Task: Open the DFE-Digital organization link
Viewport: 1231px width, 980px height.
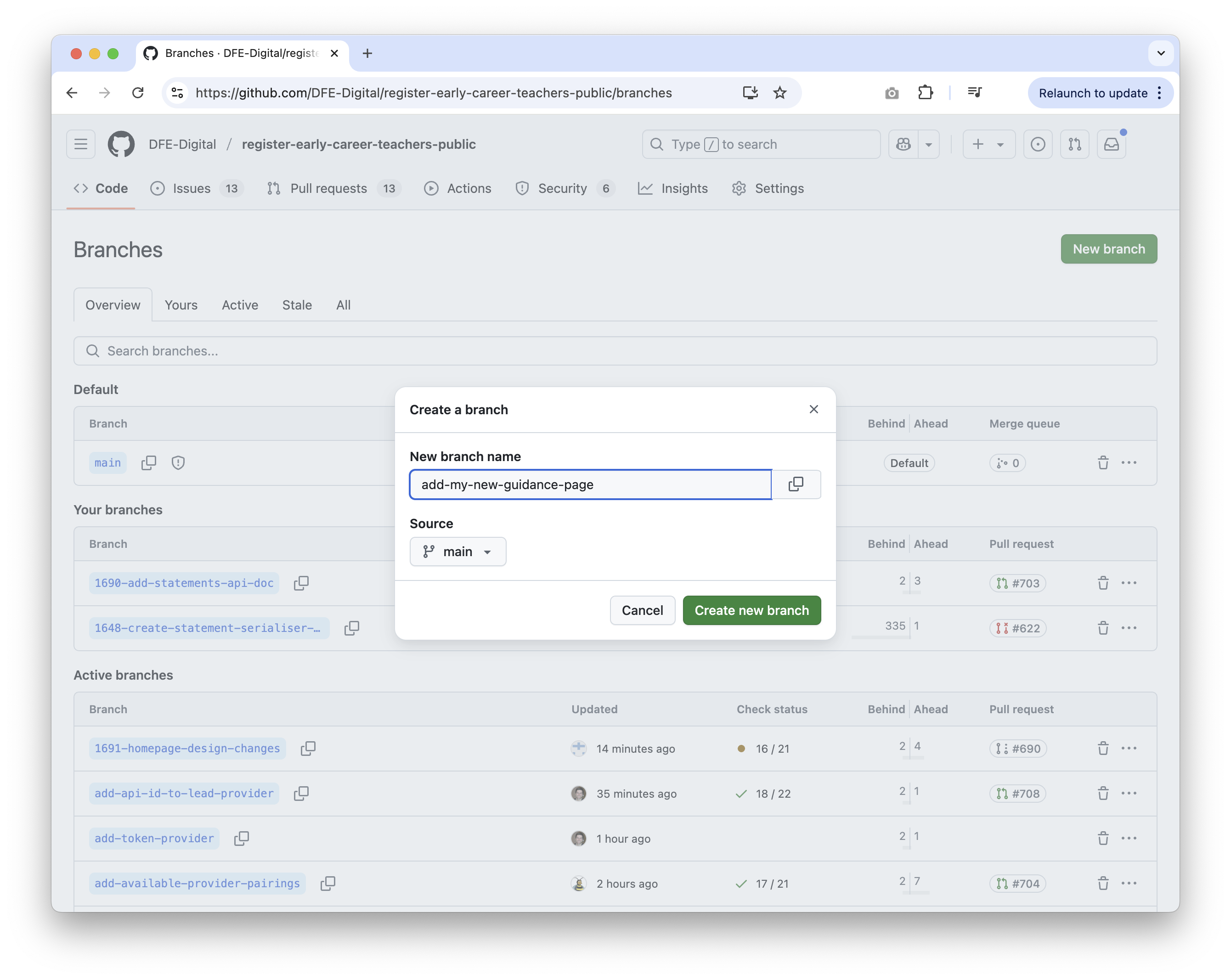Action: pos(182,144)
